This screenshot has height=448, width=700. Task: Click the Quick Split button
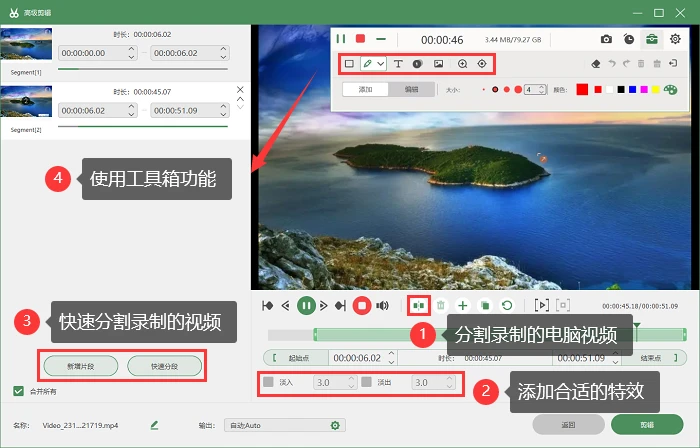[164, 366]
